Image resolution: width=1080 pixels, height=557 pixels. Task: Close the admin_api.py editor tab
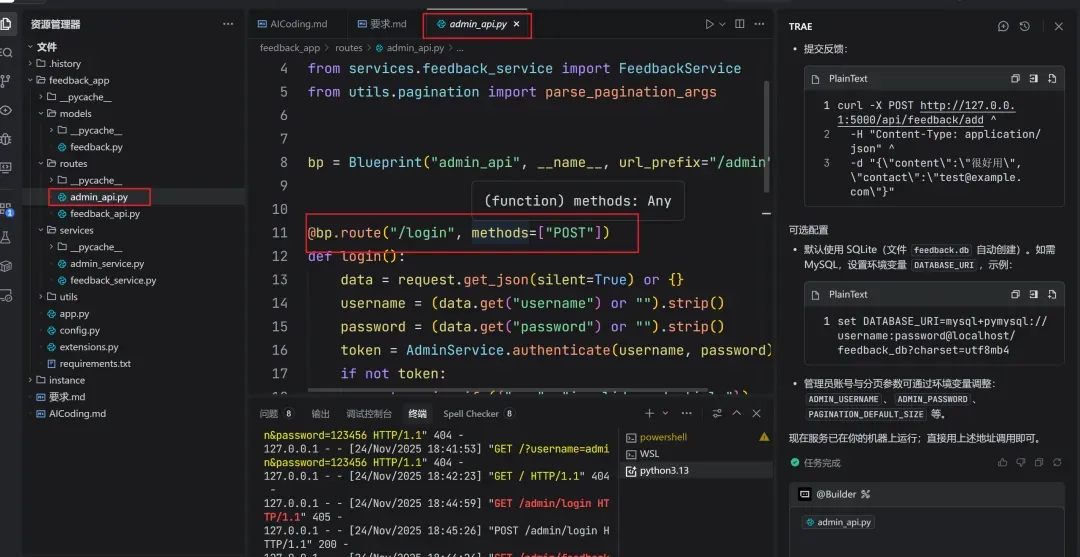tap(516, 24)
